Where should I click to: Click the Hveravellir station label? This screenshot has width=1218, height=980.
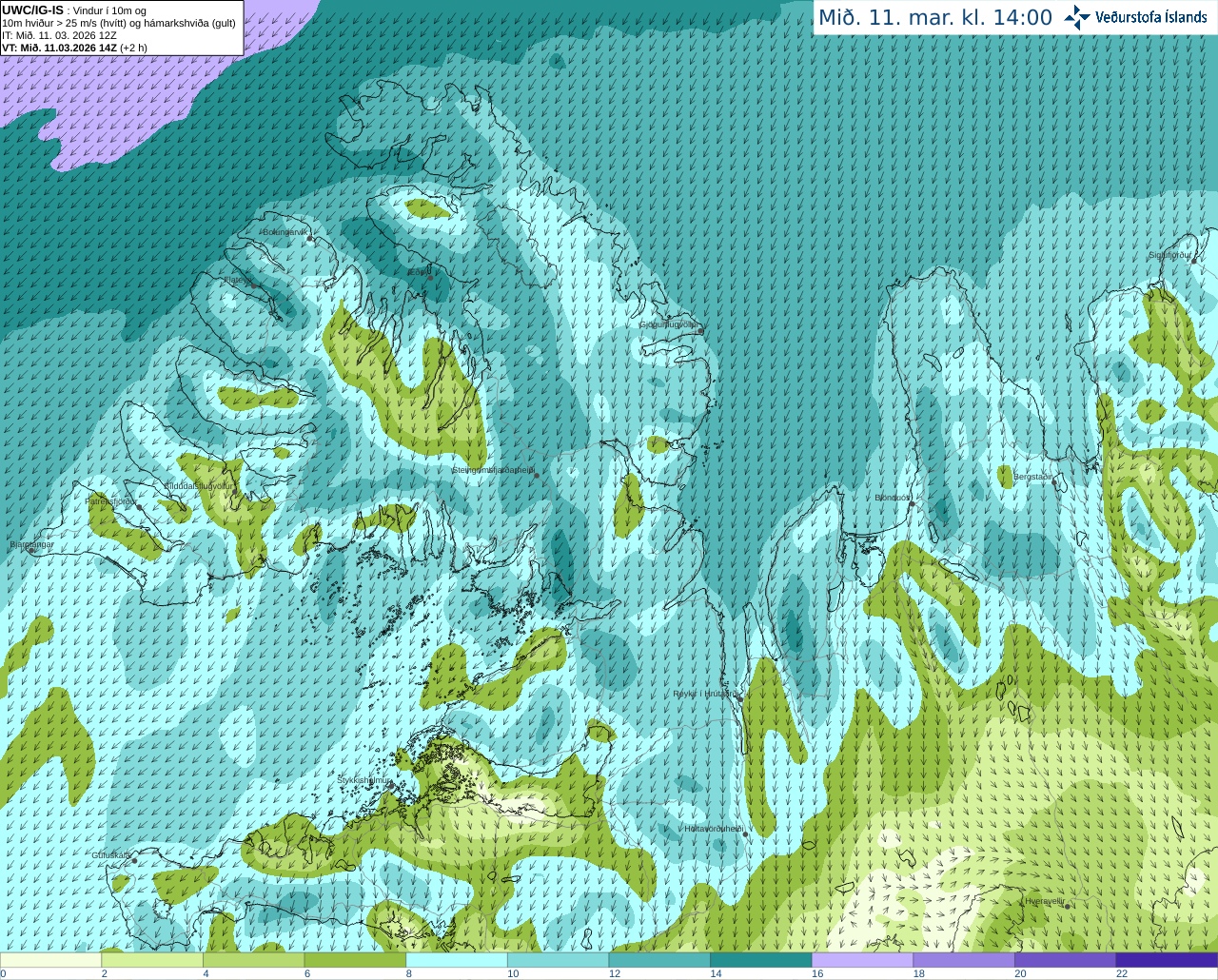coord(1044,900)
